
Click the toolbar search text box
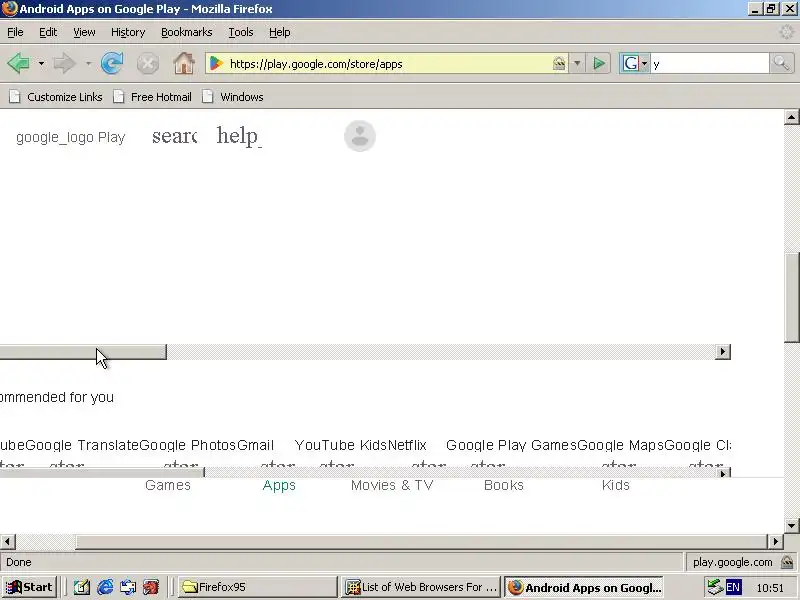click(x=710, y=64)
